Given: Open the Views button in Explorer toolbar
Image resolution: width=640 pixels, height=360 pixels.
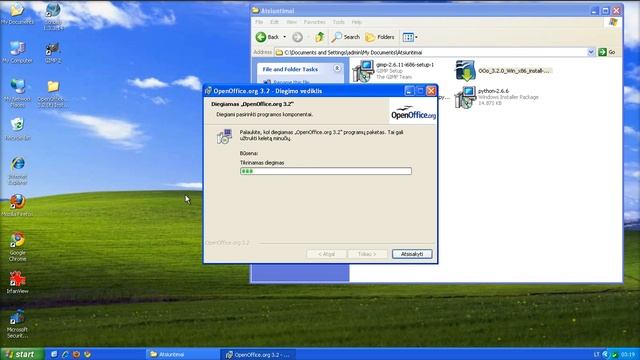Looking at the screenshot, I should (x=409, y=37).
